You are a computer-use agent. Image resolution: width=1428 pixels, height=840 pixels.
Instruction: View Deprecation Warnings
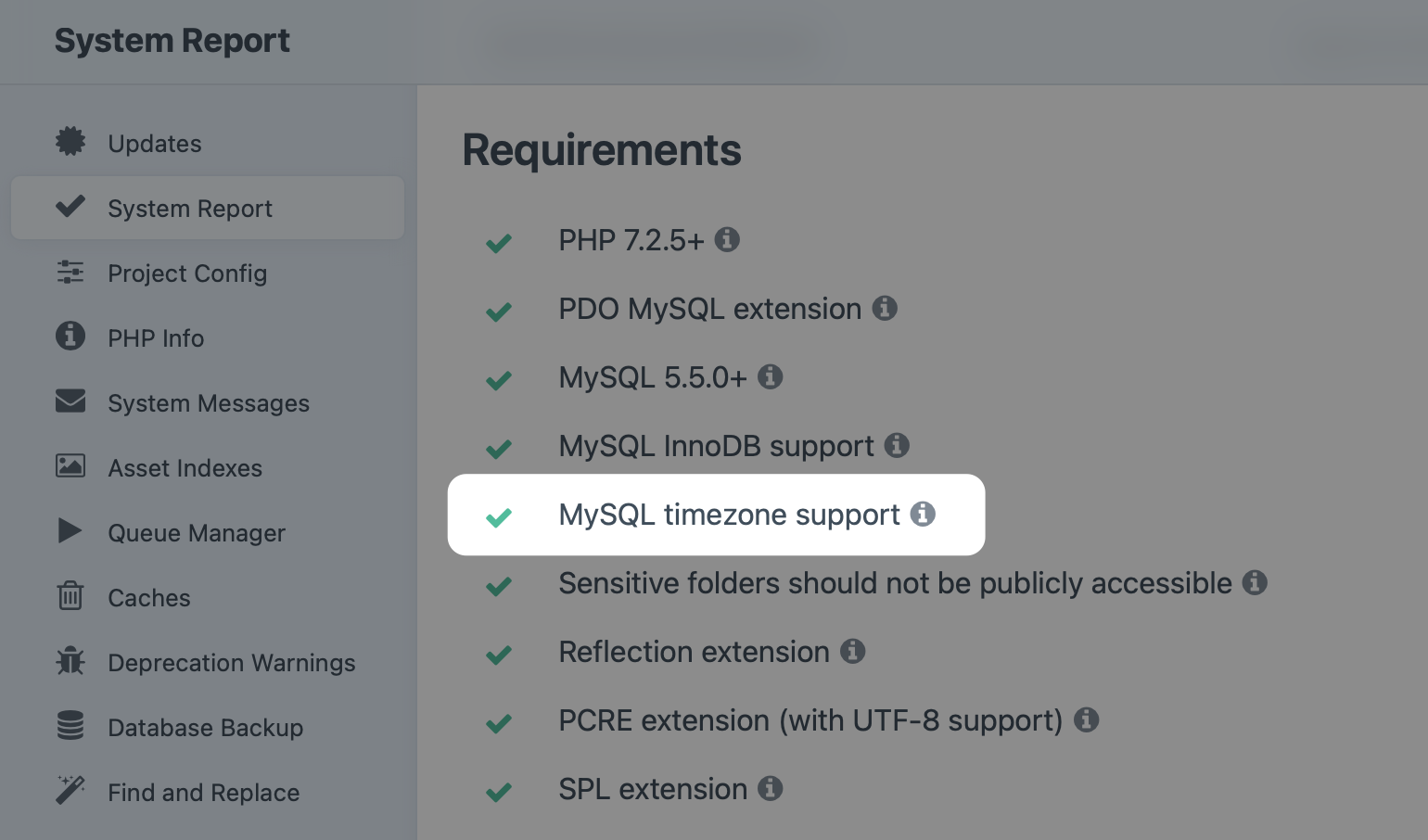[x=208, y=662]
